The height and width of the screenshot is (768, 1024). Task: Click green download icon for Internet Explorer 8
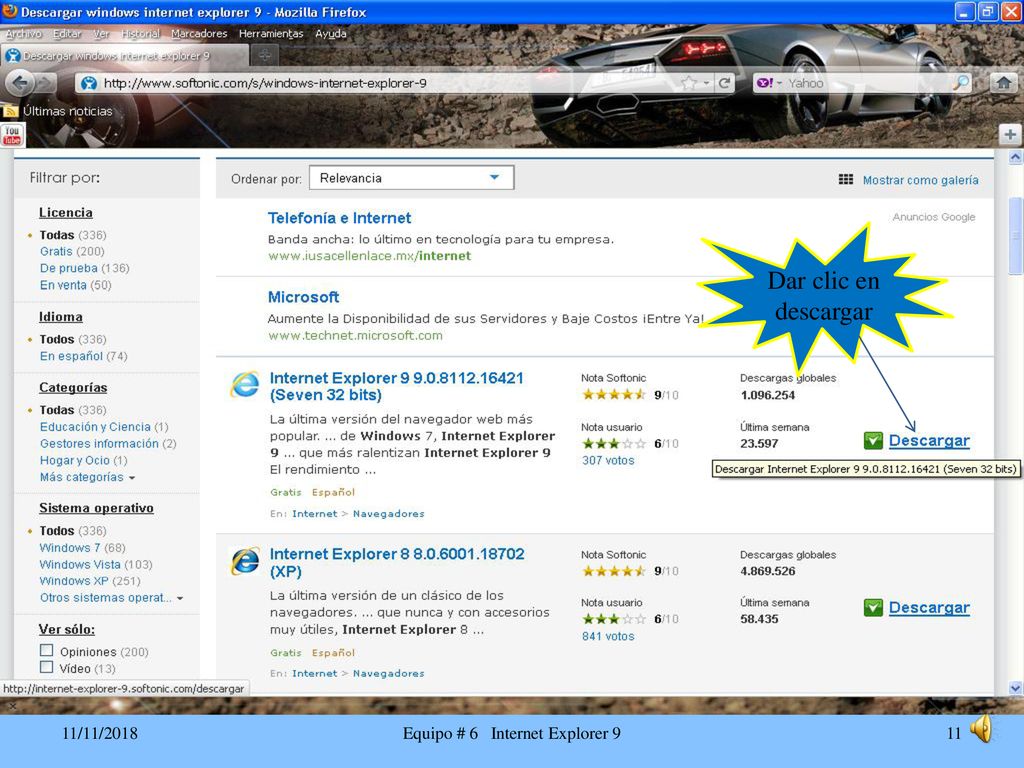pyautogui.click(x=873, y=608)
